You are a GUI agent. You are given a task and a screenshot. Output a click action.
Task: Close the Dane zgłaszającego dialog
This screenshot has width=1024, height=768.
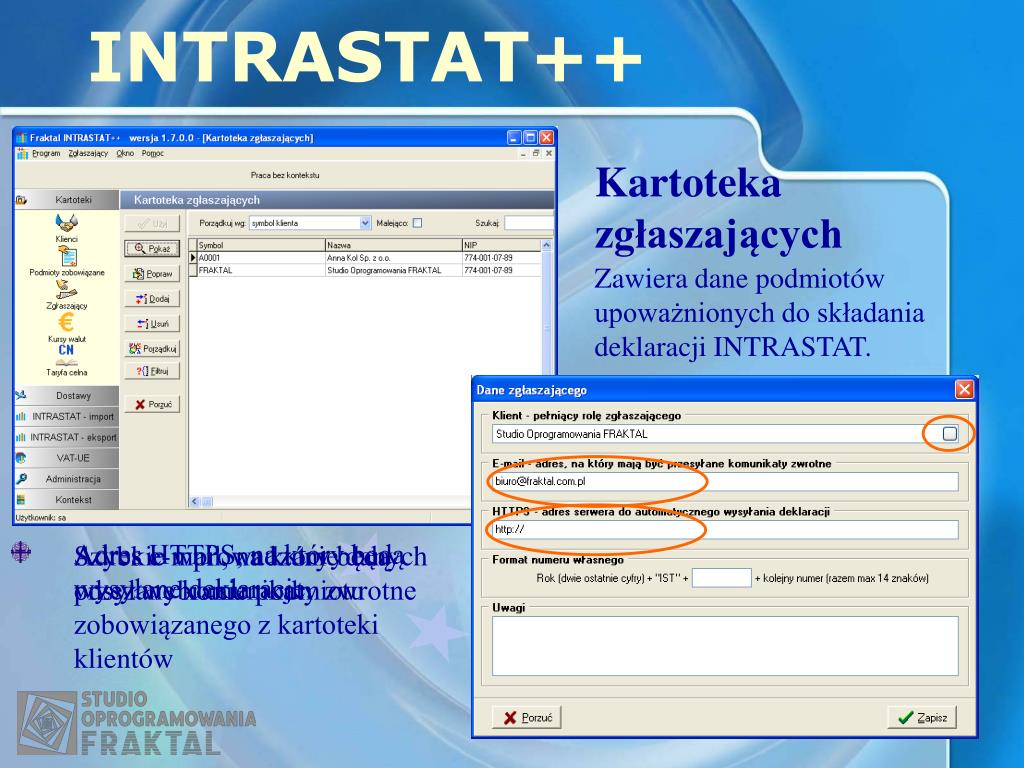964,390
